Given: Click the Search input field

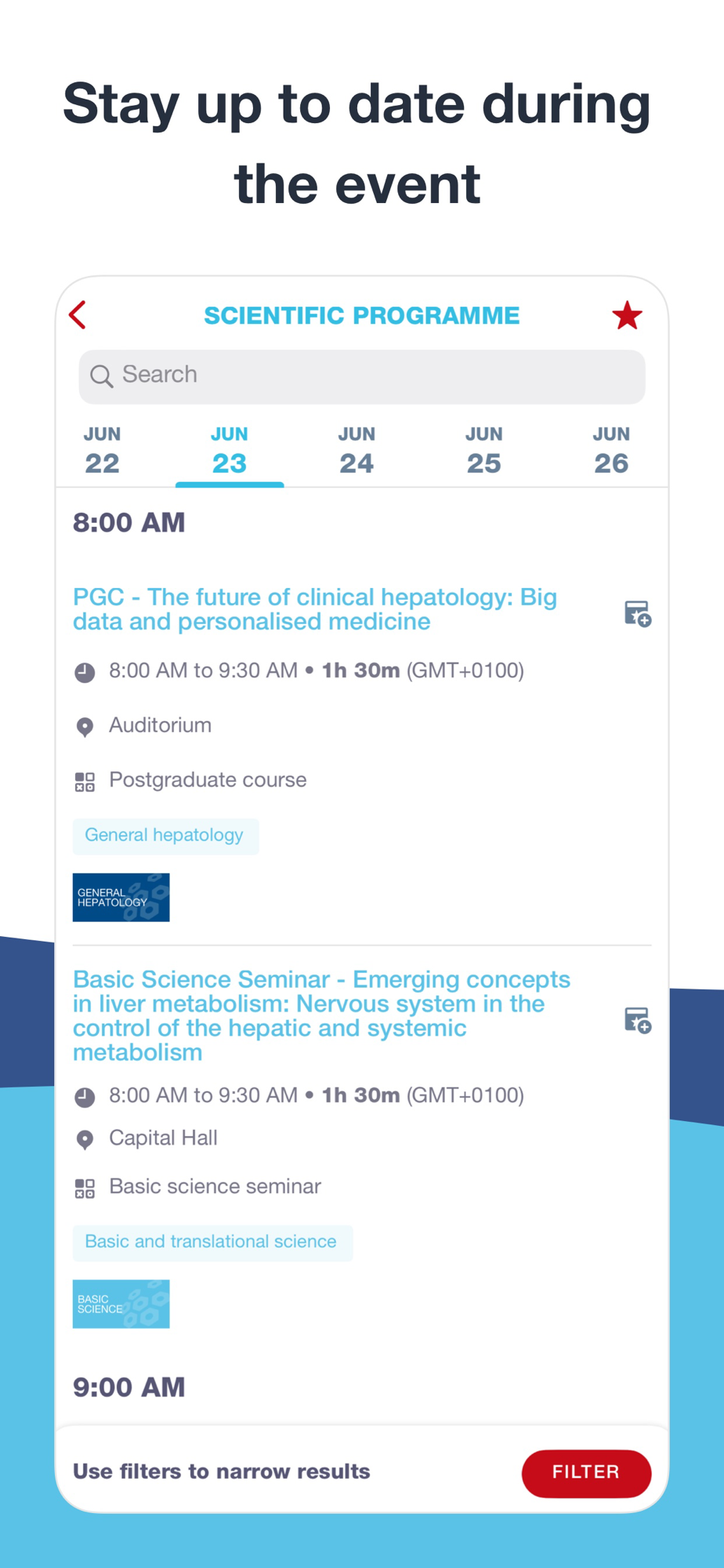Looking at the screenshot, I should 362,376.
